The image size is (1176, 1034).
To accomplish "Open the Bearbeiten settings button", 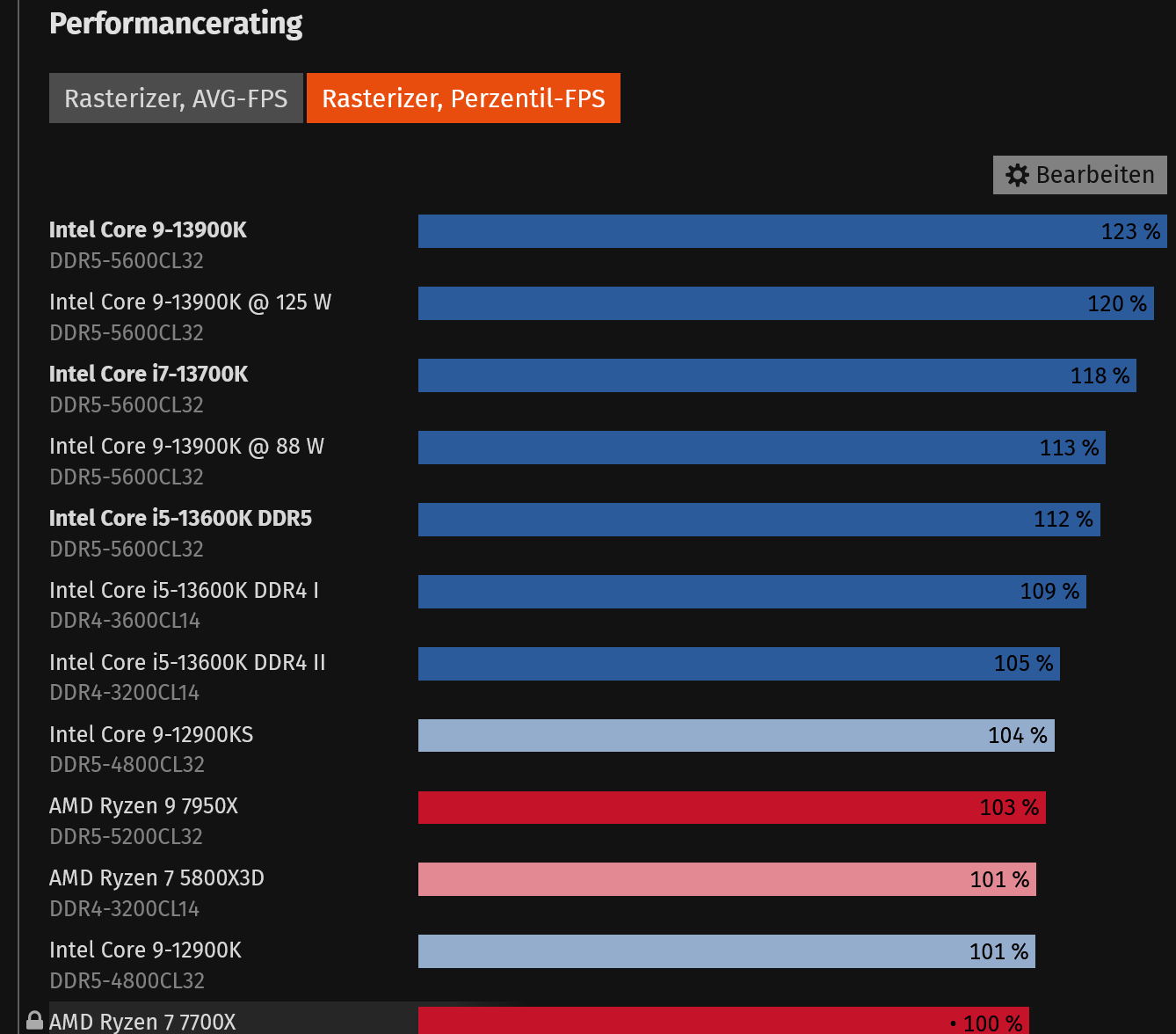I will click(x=1079, y=175).
